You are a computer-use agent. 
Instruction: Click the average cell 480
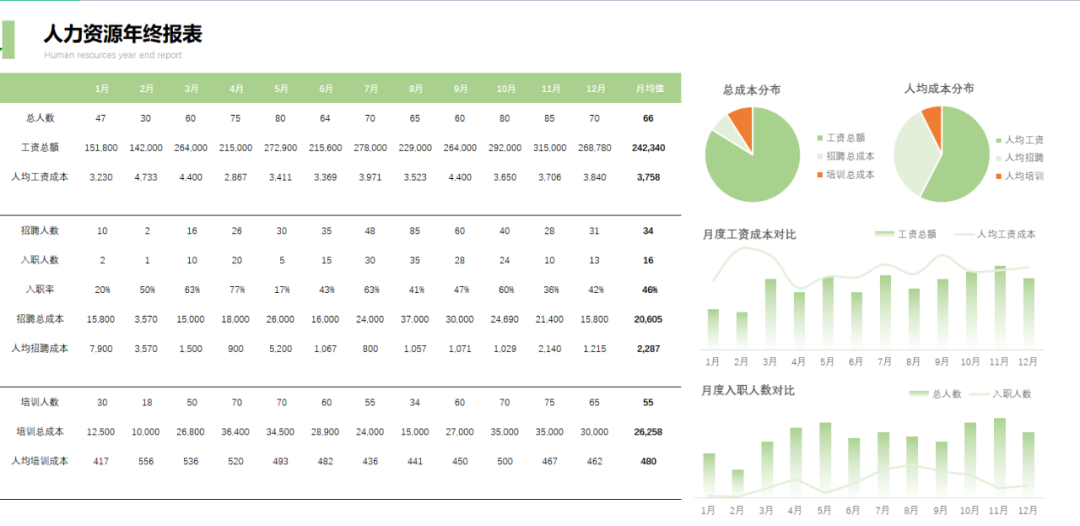(648, 462)
